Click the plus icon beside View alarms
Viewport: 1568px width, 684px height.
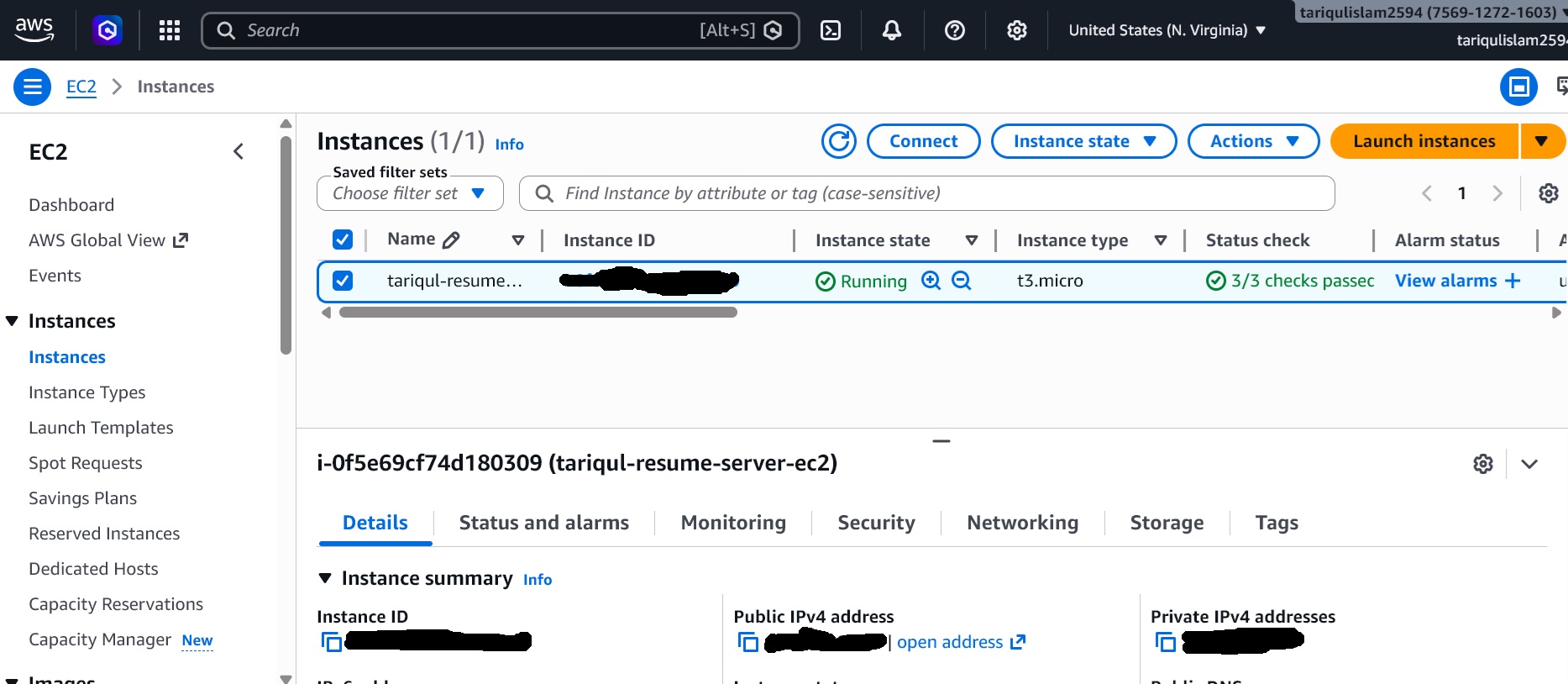point(1513,281)
